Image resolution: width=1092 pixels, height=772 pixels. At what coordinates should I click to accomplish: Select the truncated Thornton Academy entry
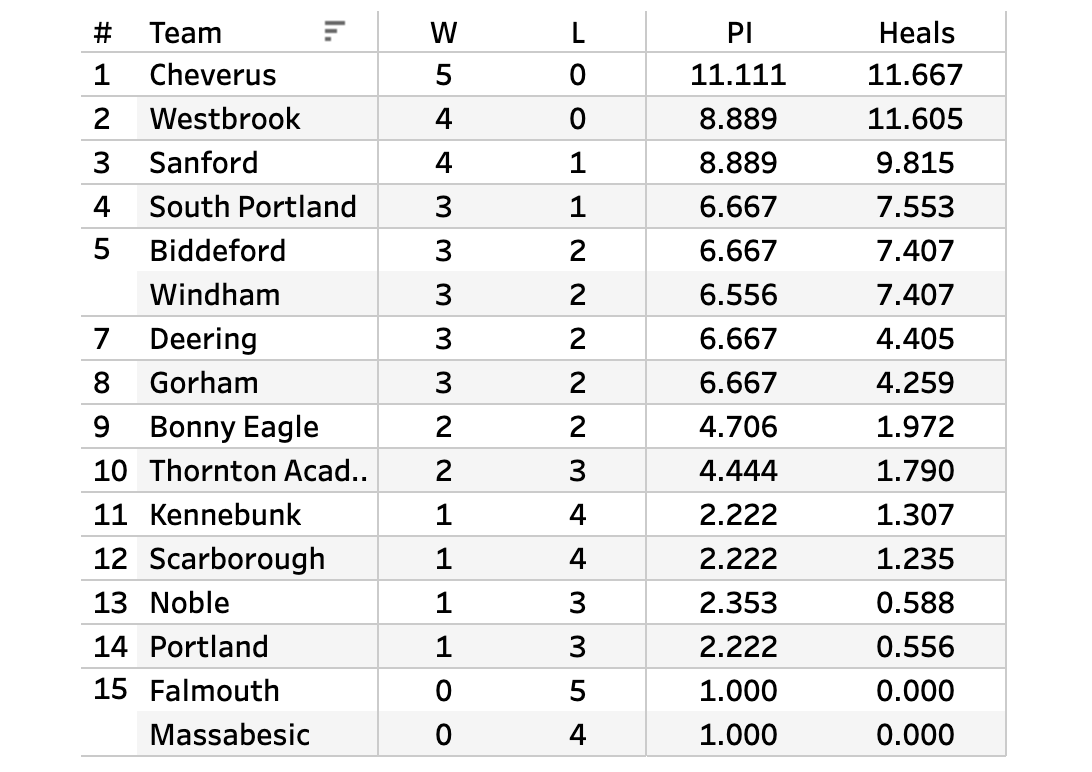coord(258,471)
